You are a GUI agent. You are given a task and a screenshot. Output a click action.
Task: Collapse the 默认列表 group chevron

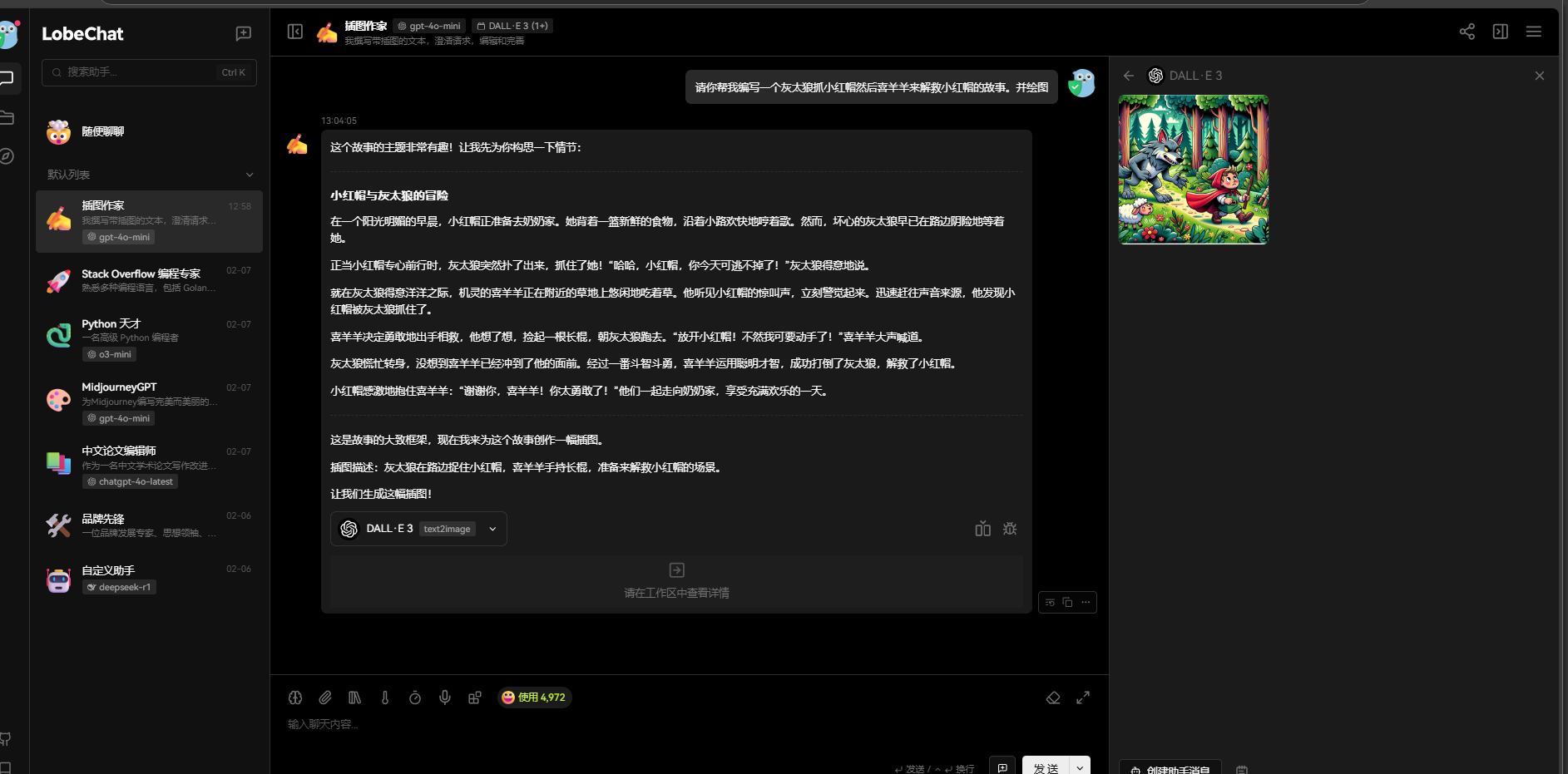click(250, 175)
